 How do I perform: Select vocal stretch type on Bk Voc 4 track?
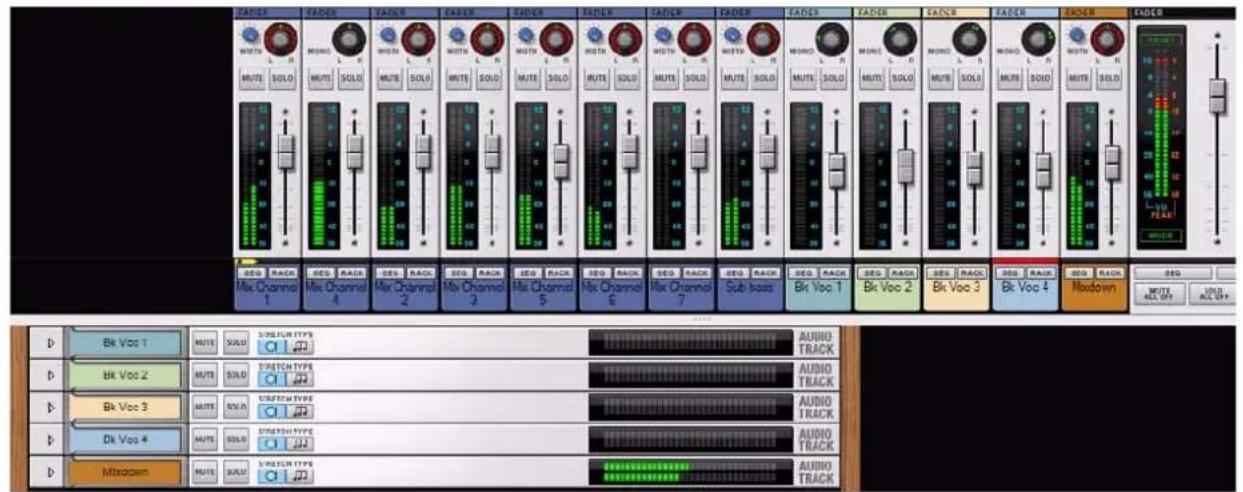click(x=270, y=444)
